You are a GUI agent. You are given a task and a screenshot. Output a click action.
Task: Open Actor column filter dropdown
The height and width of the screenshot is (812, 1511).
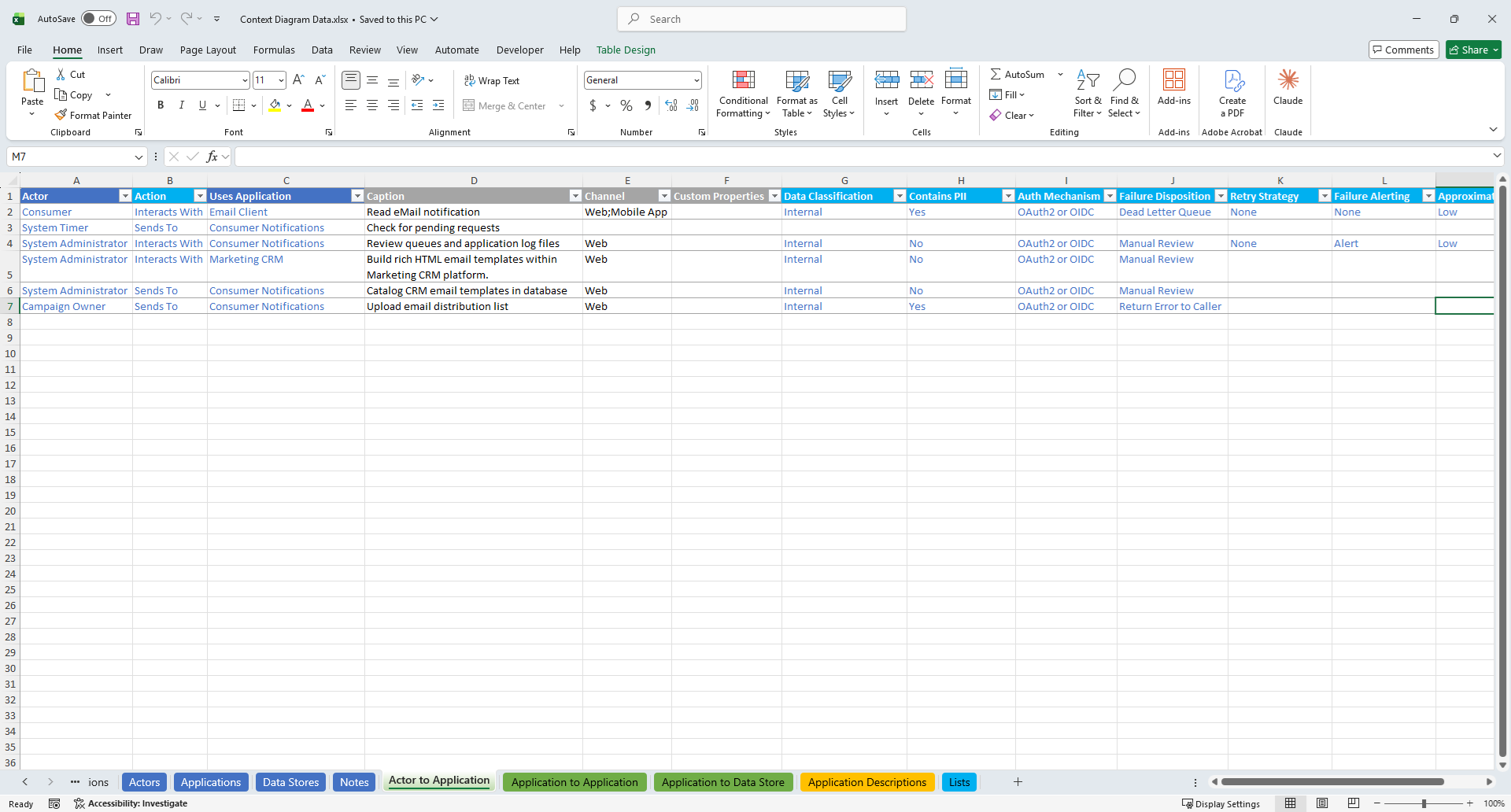(x=124, y=196)
